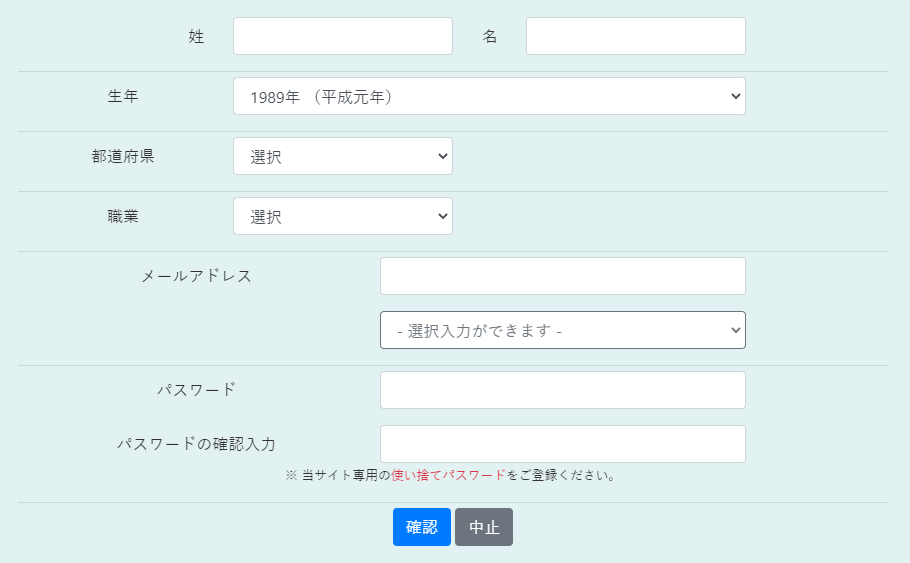Focus the パスワードの確認入力 confirmation field
This screenshot has height=563, width=910.
coord(563,444)
